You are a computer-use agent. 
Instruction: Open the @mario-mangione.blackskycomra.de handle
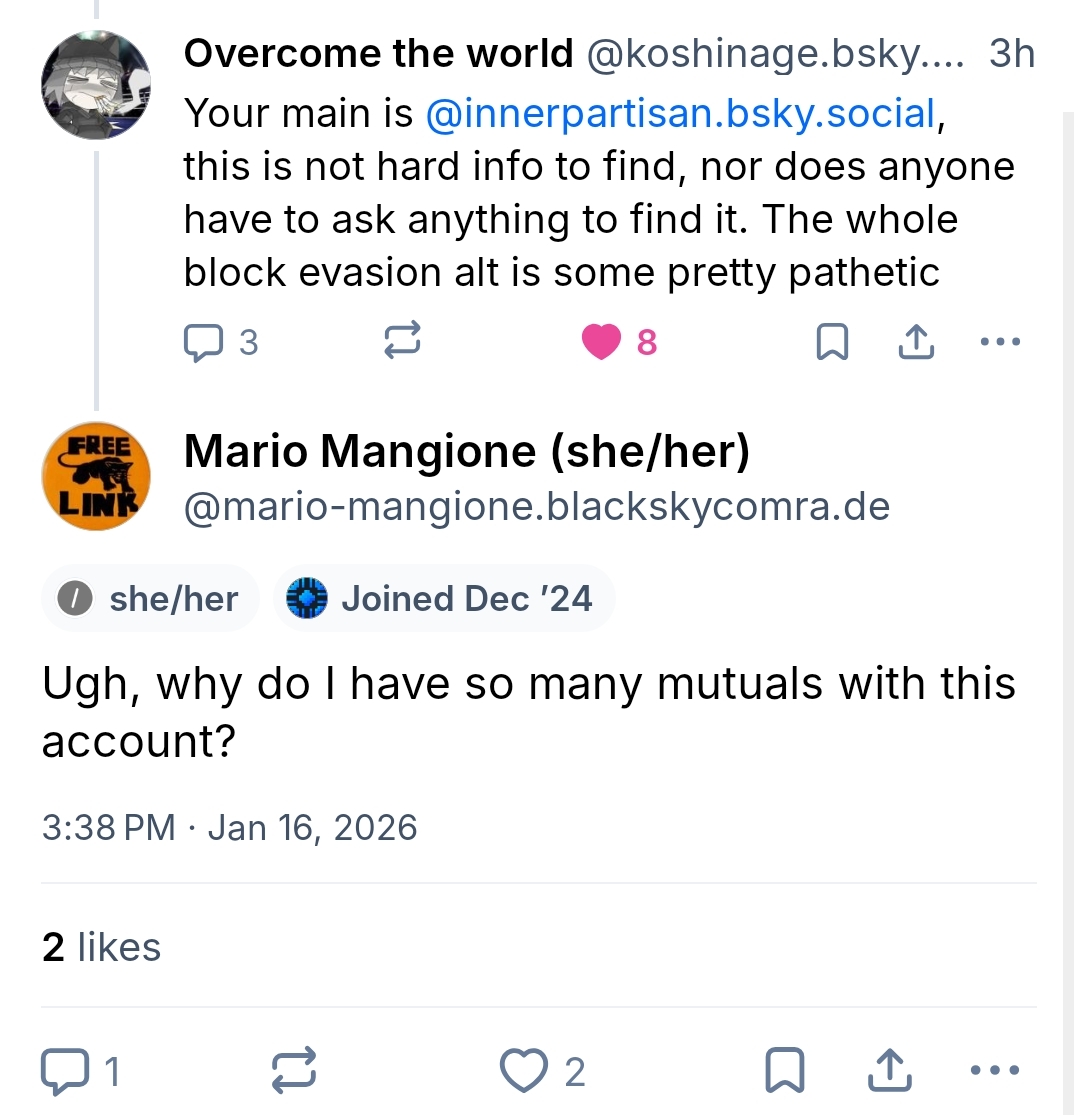536,507
